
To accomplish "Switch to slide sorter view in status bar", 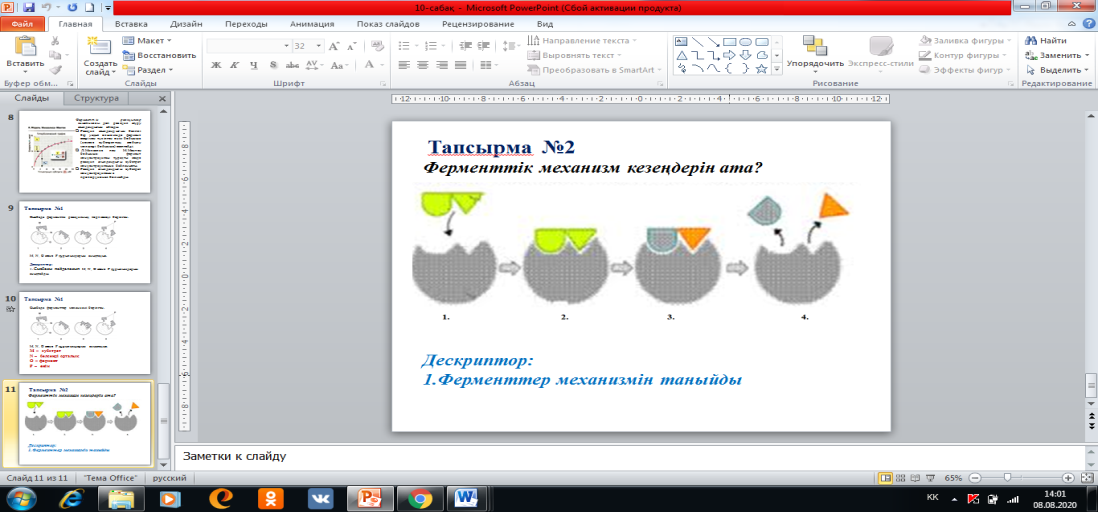I will coord(898,478).
